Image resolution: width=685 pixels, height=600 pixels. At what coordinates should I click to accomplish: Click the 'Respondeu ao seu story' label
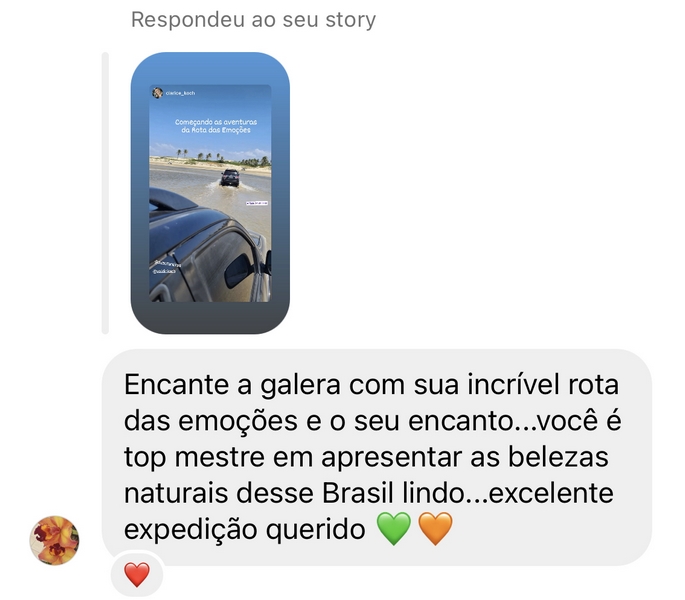point(253,20)
